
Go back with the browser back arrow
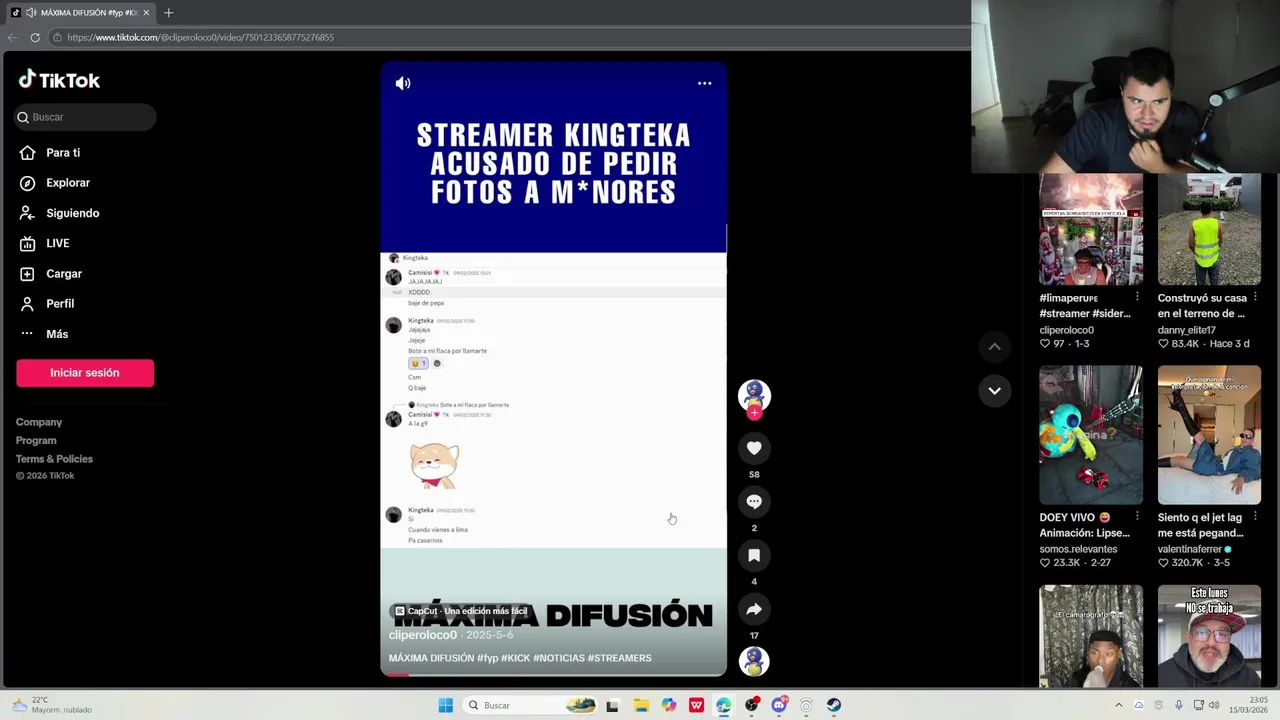click(x=12, y=37)
